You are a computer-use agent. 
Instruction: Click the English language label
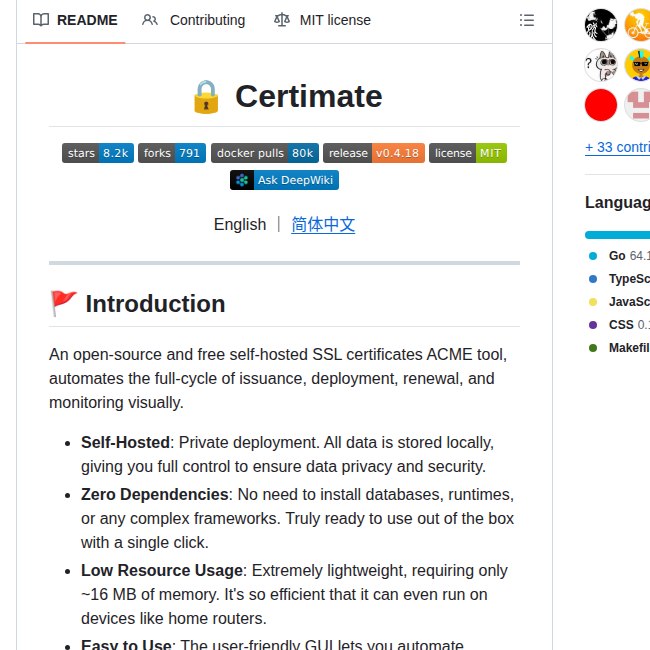coord(240,225)
